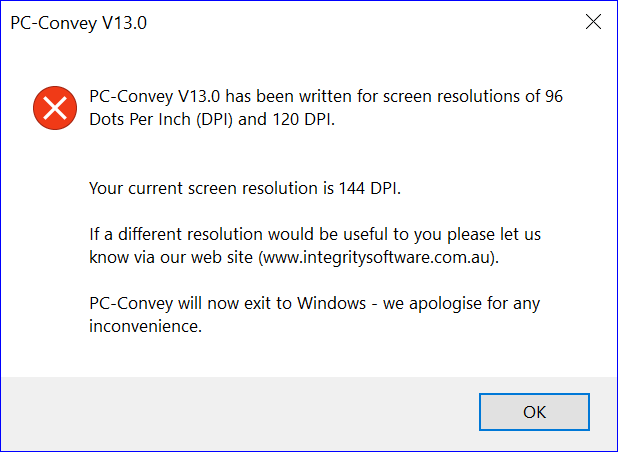
Task: Click the "know via our web site" text
Action: pyautogui.click(x=171, y=257)
